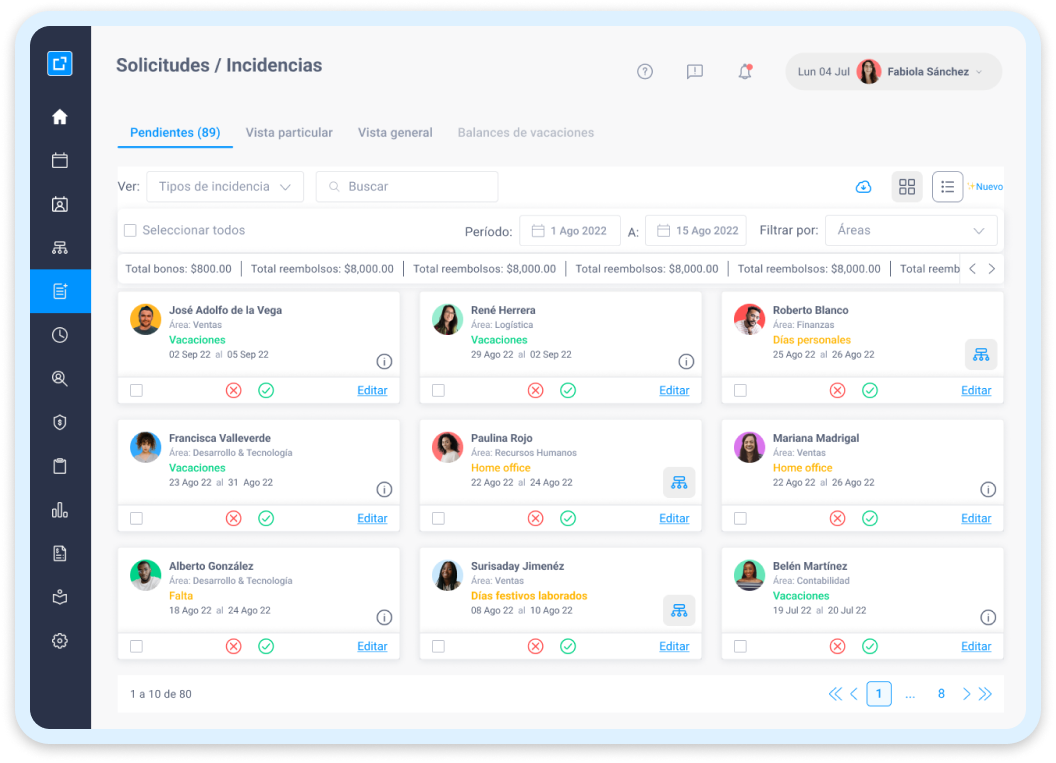Screen dimensions: 1056x763
Task: Go to next page arrow
Action: pyautogui.click(x=966, y=694)
